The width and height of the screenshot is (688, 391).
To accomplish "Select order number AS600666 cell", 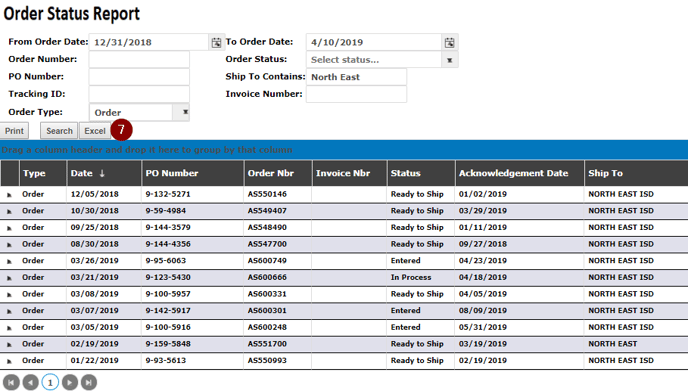I will [278, 277].
